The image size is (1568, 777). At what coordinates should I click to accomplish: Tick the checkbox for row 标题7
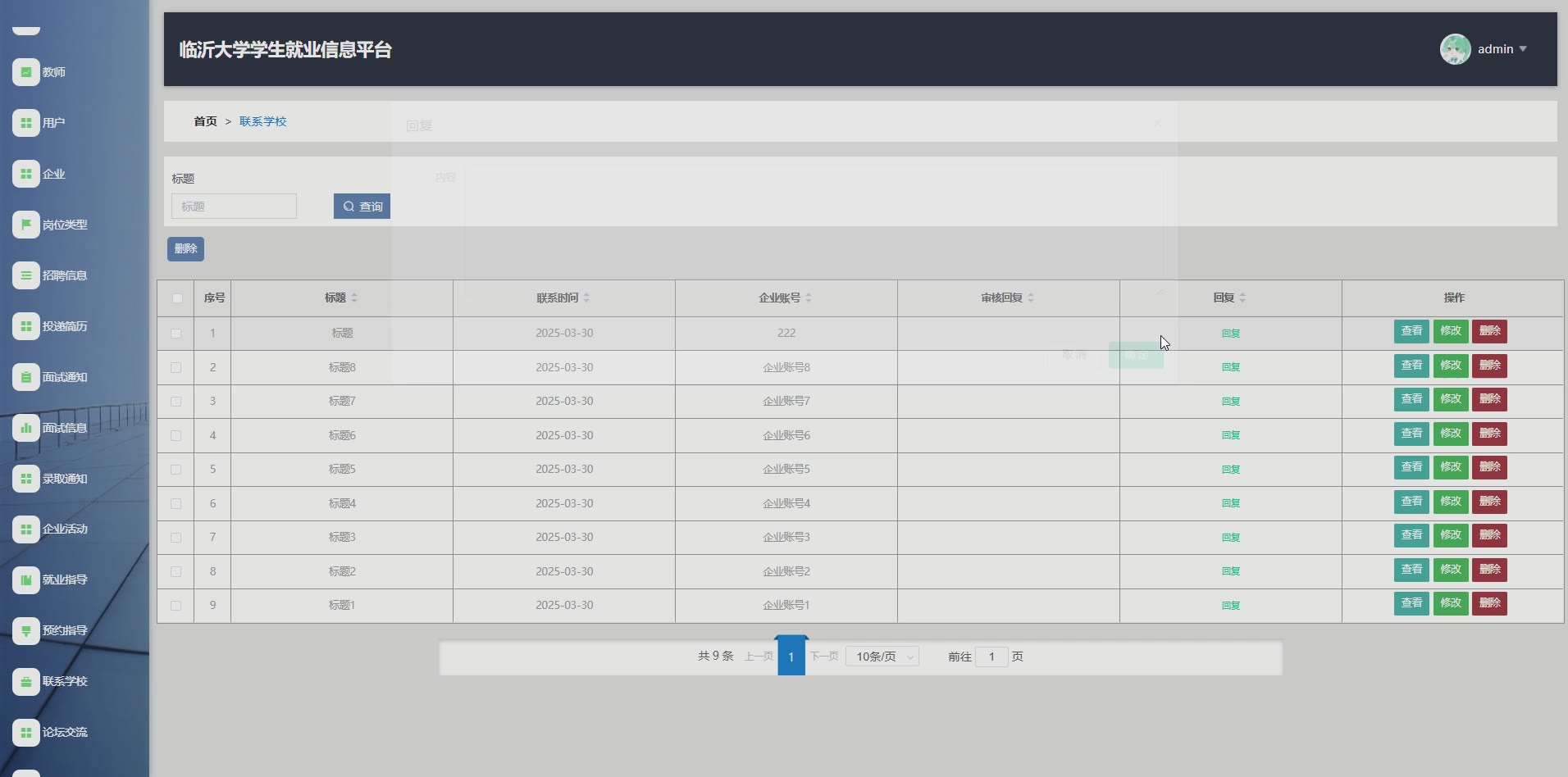coord(175,402)
